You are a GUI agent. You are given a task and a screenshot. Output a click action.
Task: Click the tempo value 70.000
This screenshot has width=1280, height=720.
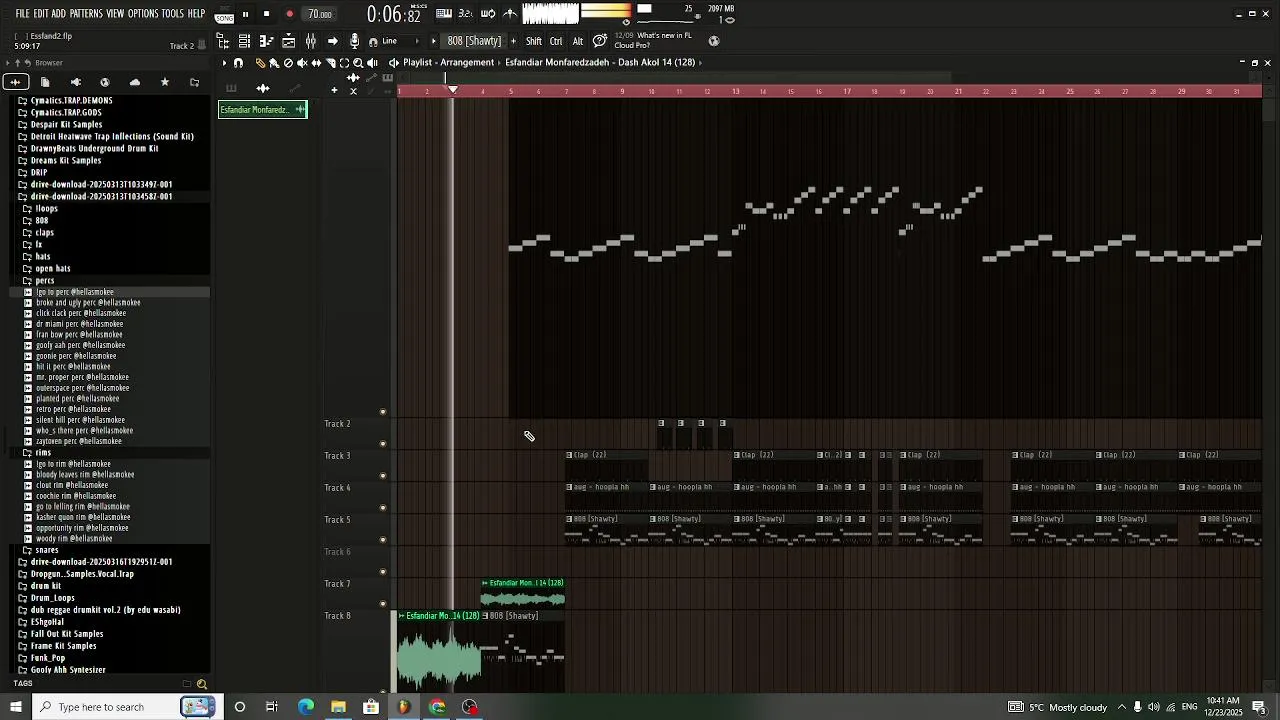tap(320, 14)
